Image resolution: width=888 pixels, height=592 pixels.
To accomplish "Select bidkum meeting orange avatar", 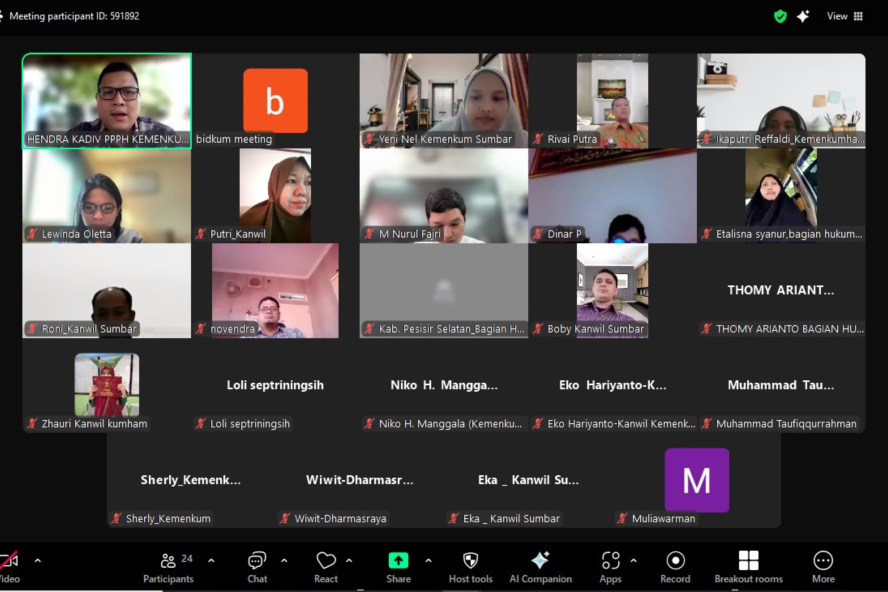I will 275,100.
